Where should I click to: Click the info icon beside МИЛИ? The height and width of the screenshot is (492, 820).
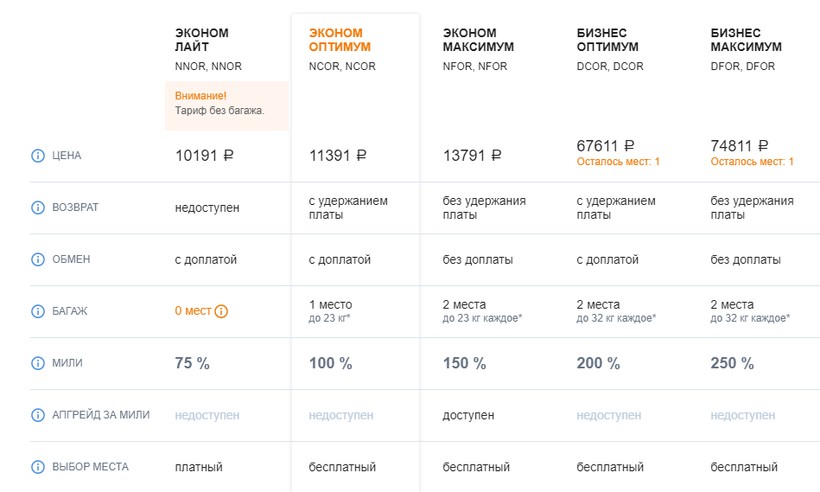pyautogui.click(x=38, y=363)
